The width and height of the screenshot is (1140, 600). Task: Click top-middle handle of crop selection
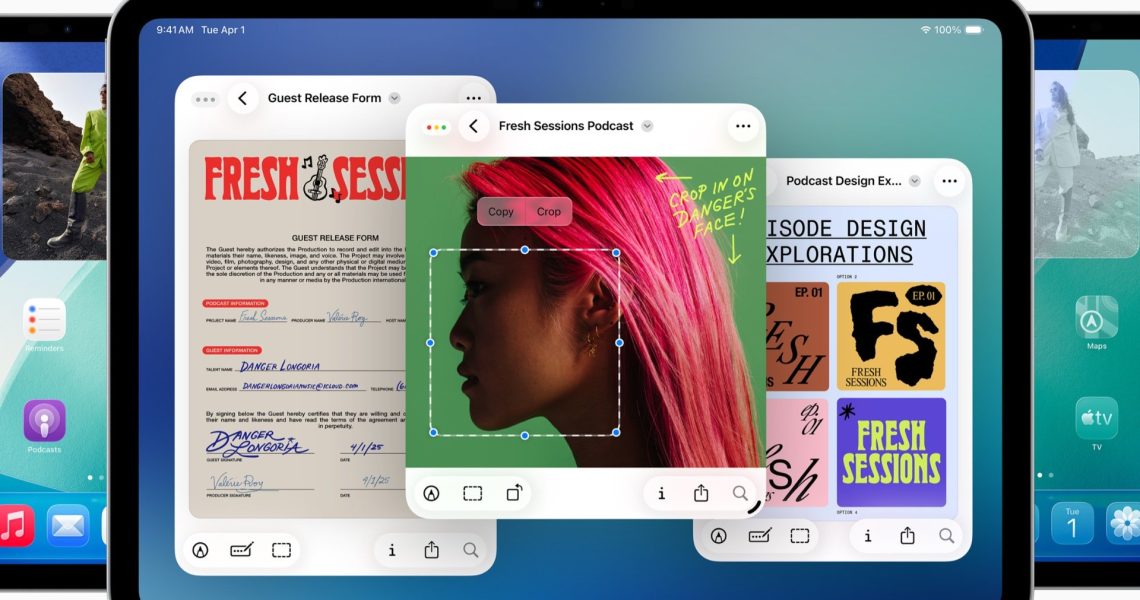click(x=525, y=250)
